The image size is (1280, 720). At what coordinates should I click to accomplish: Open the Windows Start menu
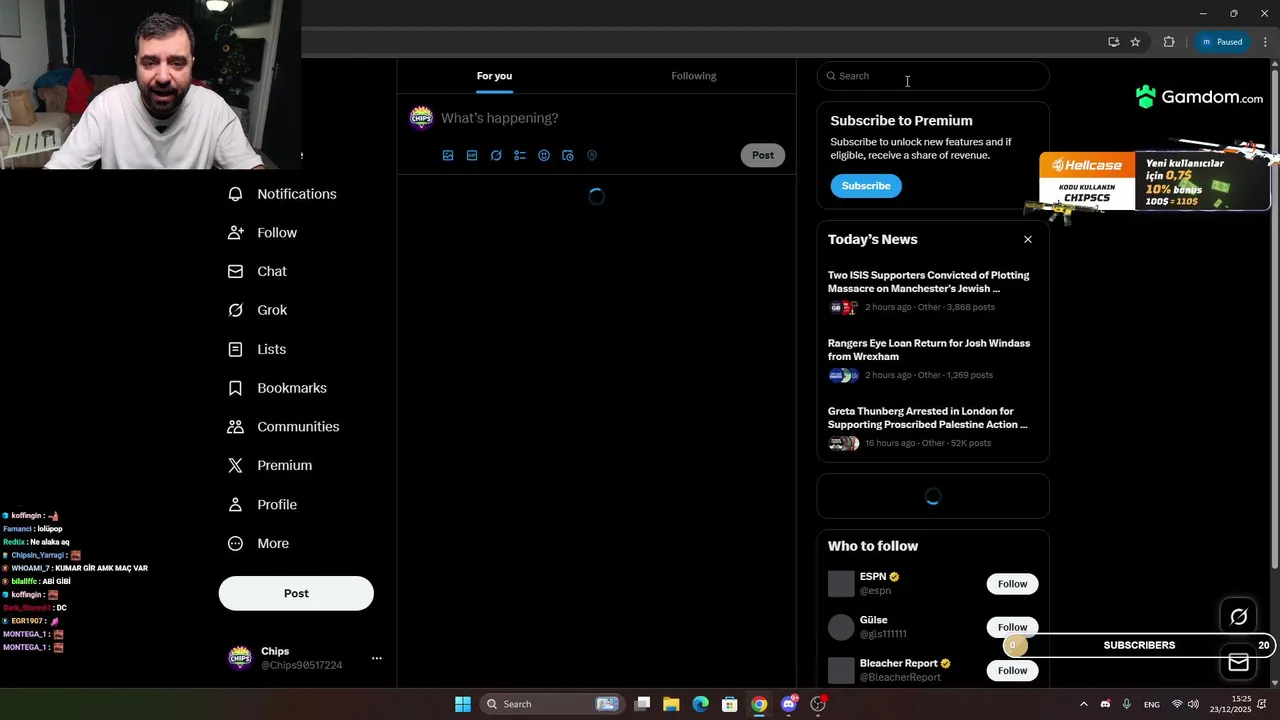[x=463, y=704]
